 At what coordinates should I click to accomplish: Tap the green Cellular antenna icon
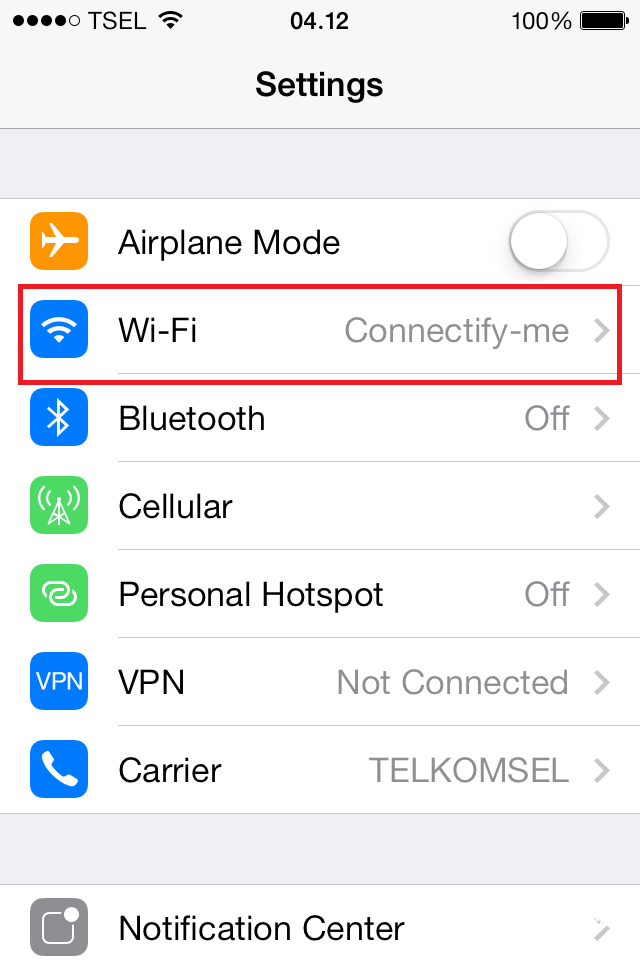59,506
